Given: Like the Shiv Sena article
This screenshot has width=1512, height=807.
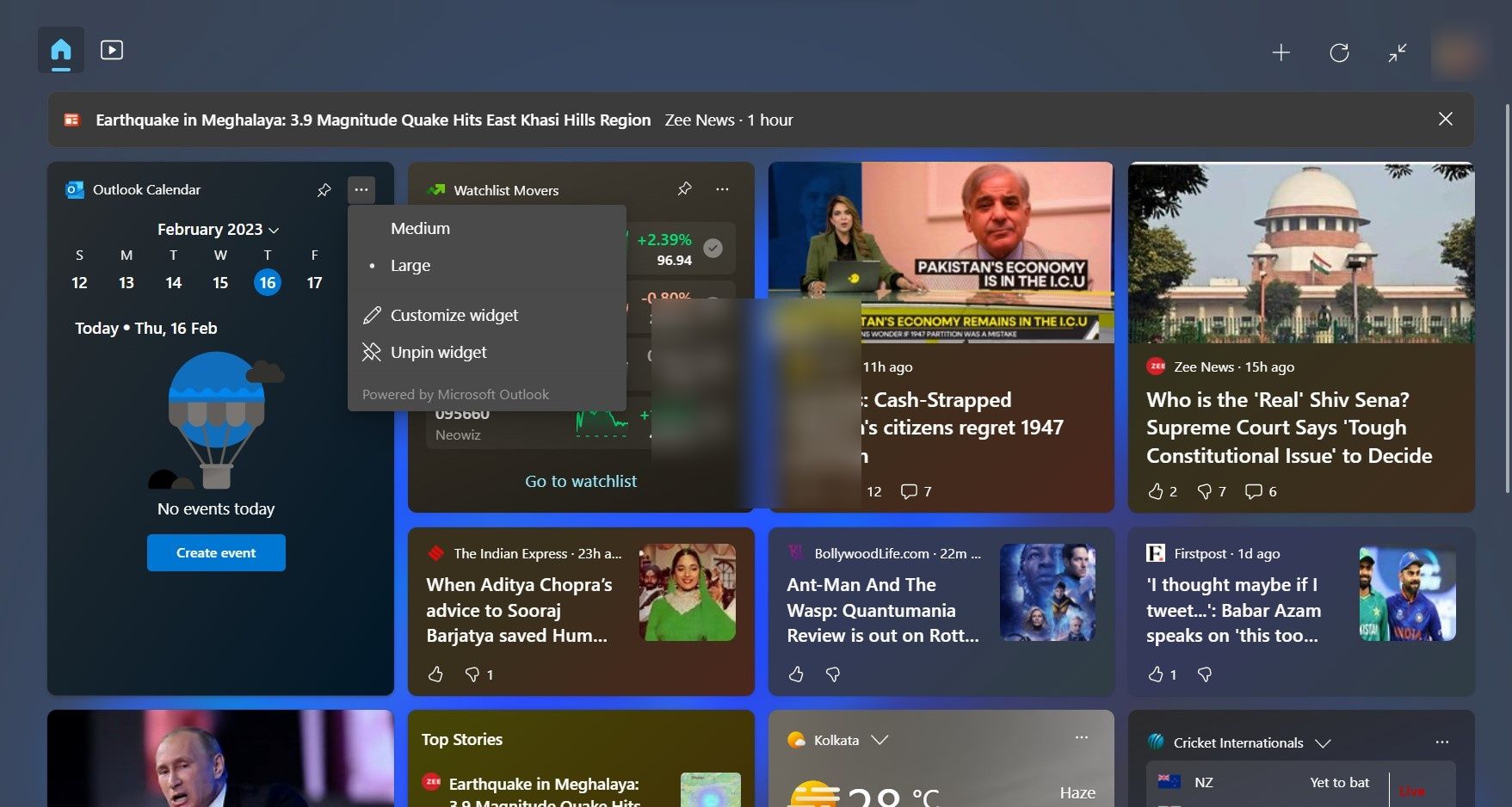Looking at the screenshot, I should tap(1162, 491).
